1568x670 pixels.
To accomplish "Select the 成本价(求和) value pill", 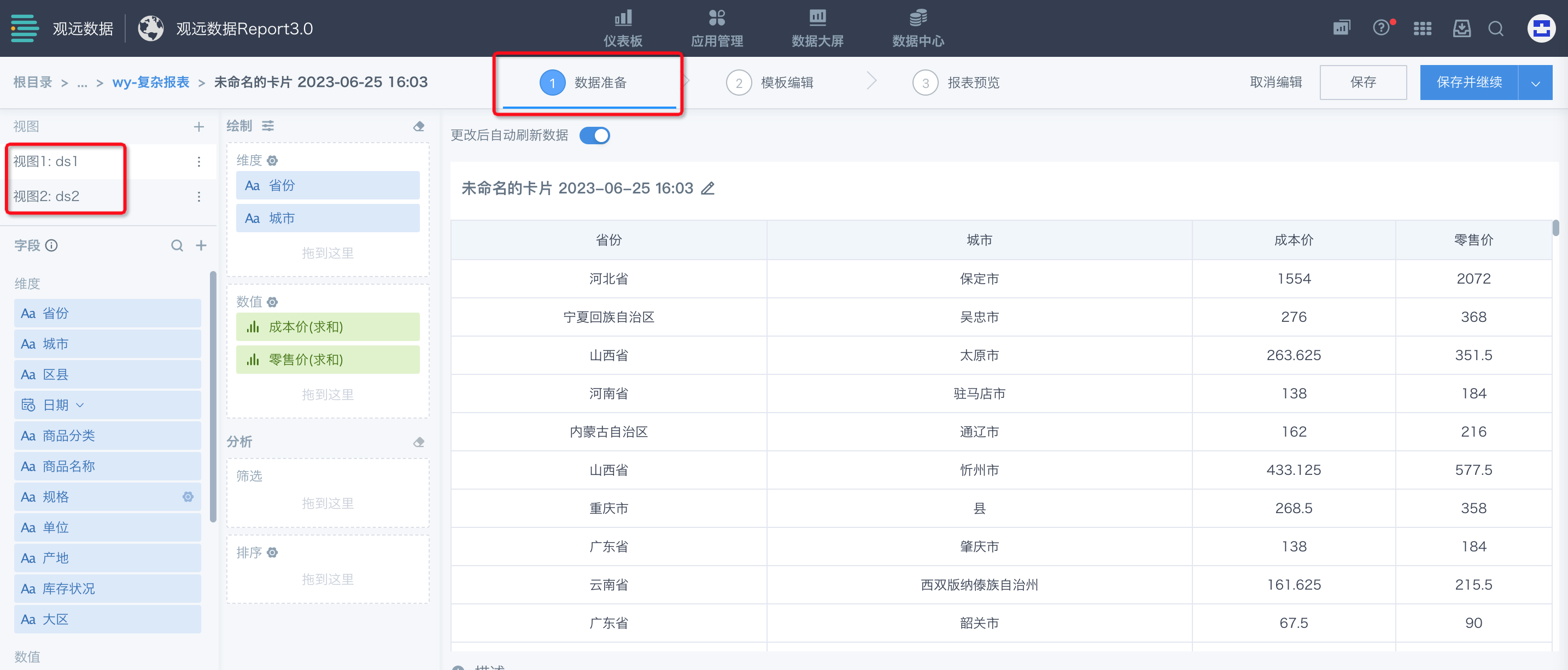I will (327, 327).
